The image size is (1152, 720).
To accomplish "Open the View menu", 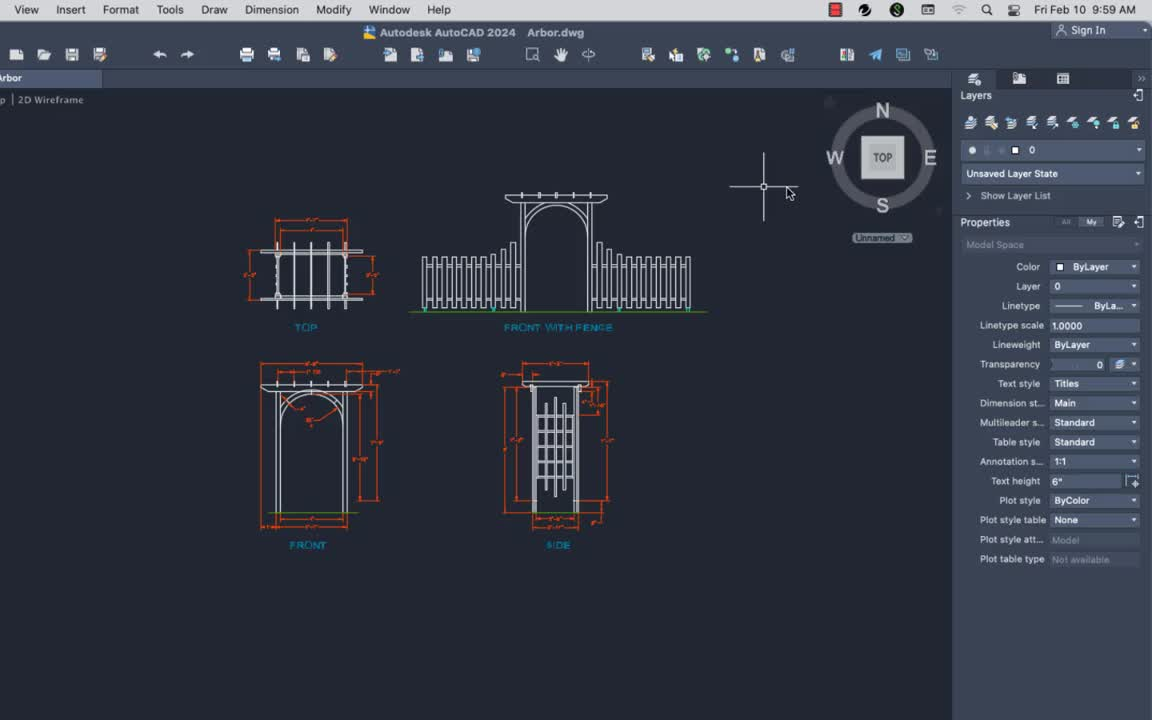I will (26, 10).
